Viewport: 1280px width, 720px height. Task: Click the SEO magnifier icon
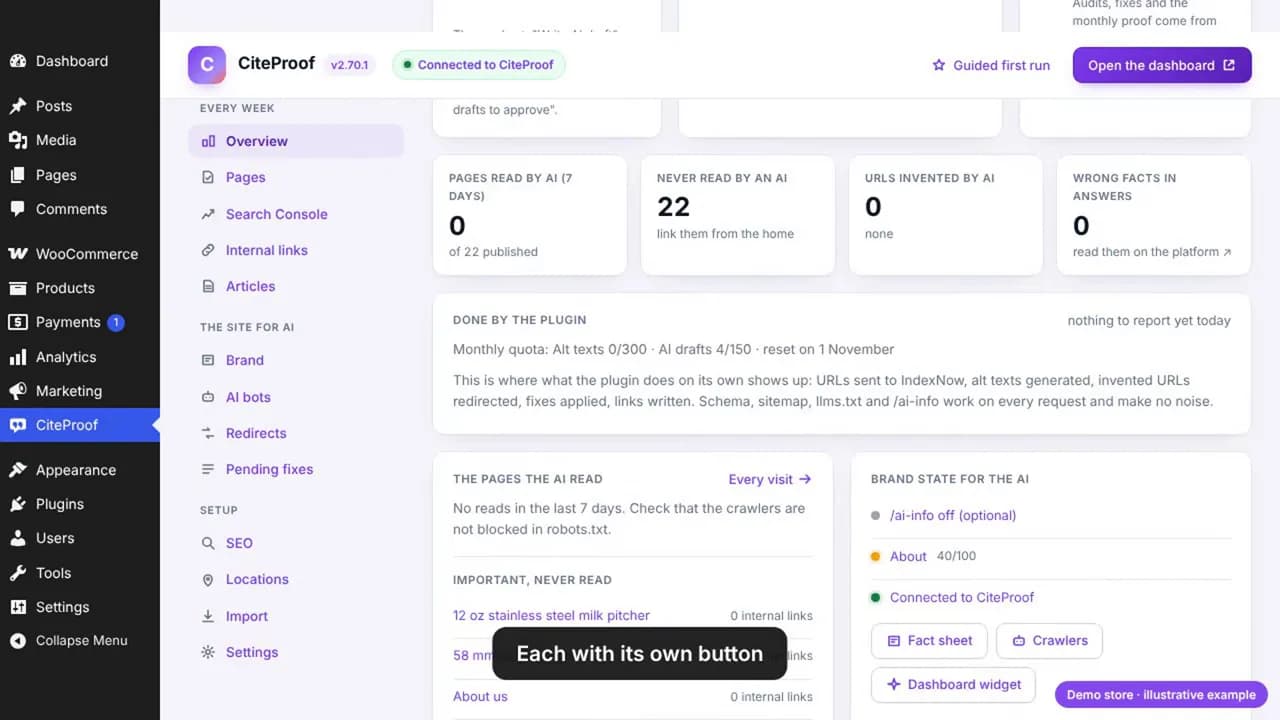208,543
